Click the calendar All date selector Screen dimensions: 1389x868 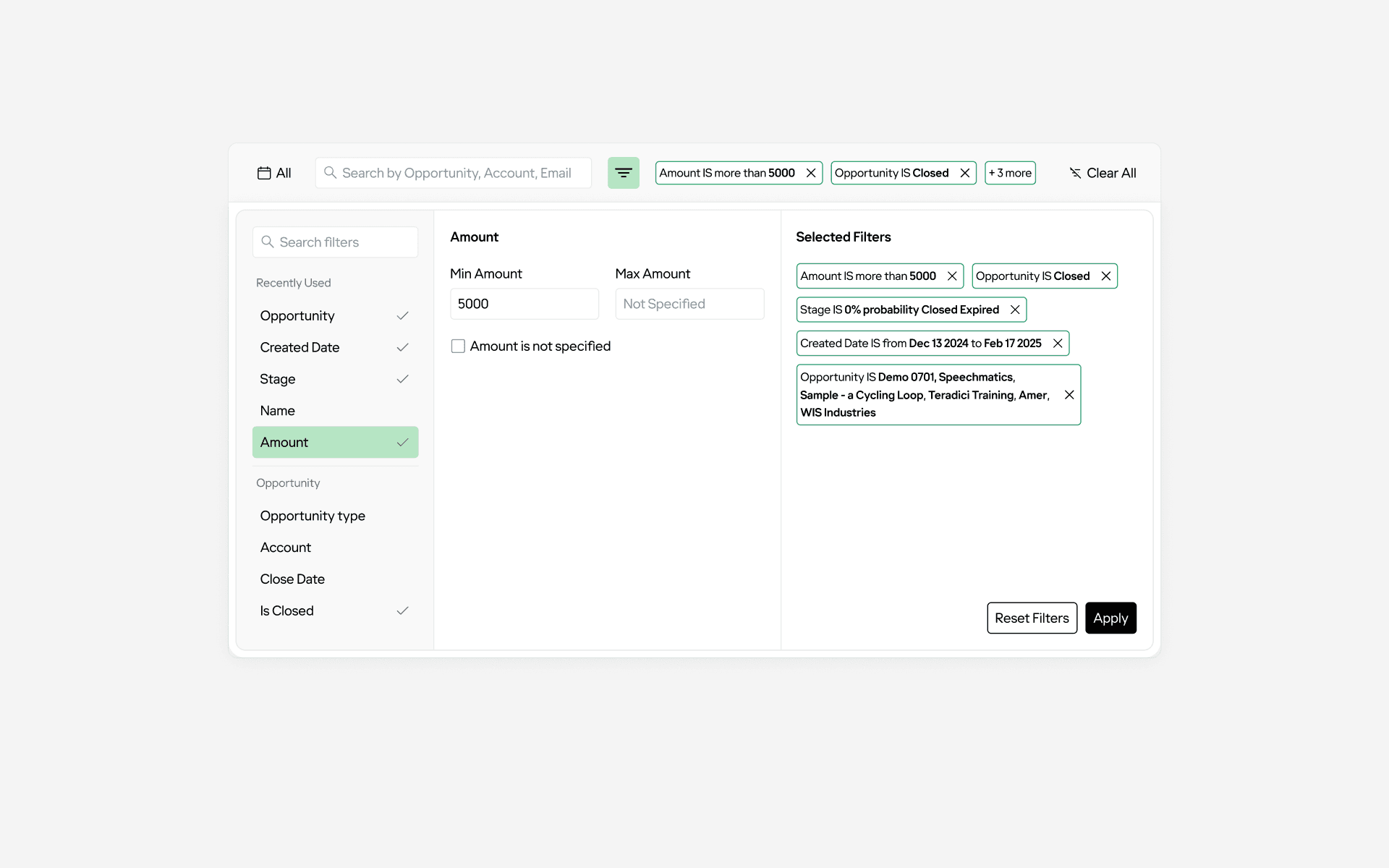click(274, 173)
